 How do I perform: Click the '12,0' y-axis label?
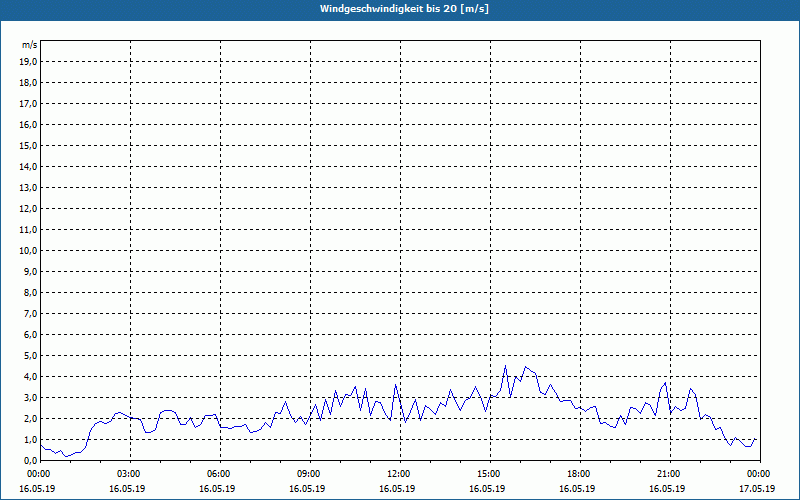tap(28, 209)
